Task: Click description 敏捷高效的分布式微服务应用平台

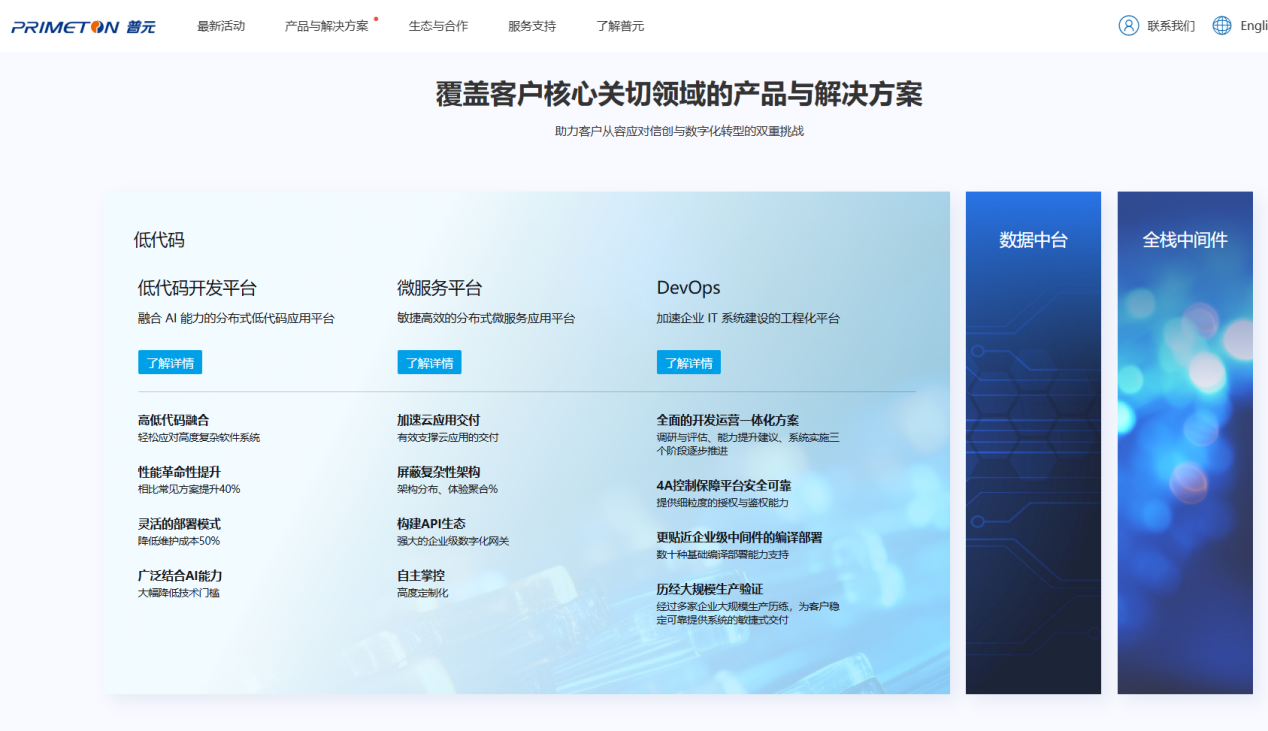Action: coord(486,318)
